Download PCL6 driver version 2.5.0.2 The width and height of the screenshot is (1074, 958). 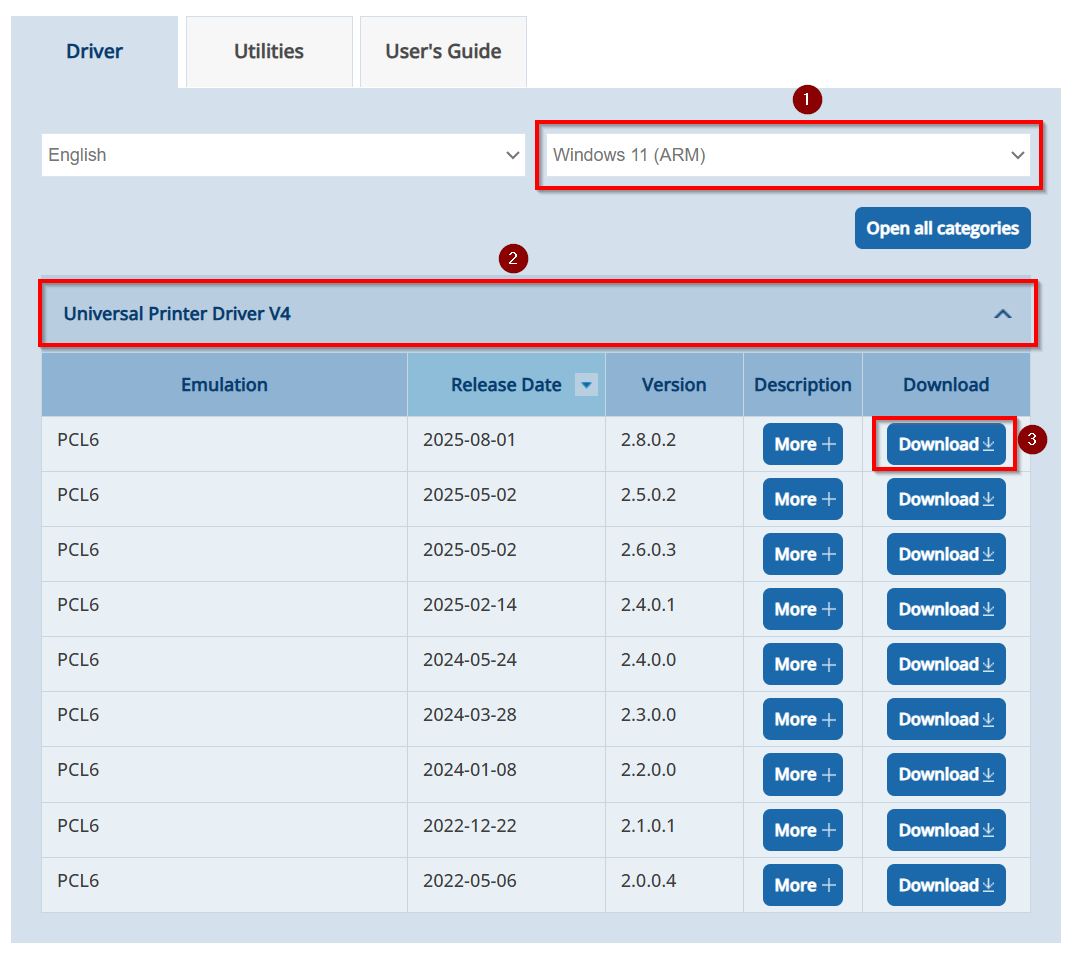tap(946, 499)
